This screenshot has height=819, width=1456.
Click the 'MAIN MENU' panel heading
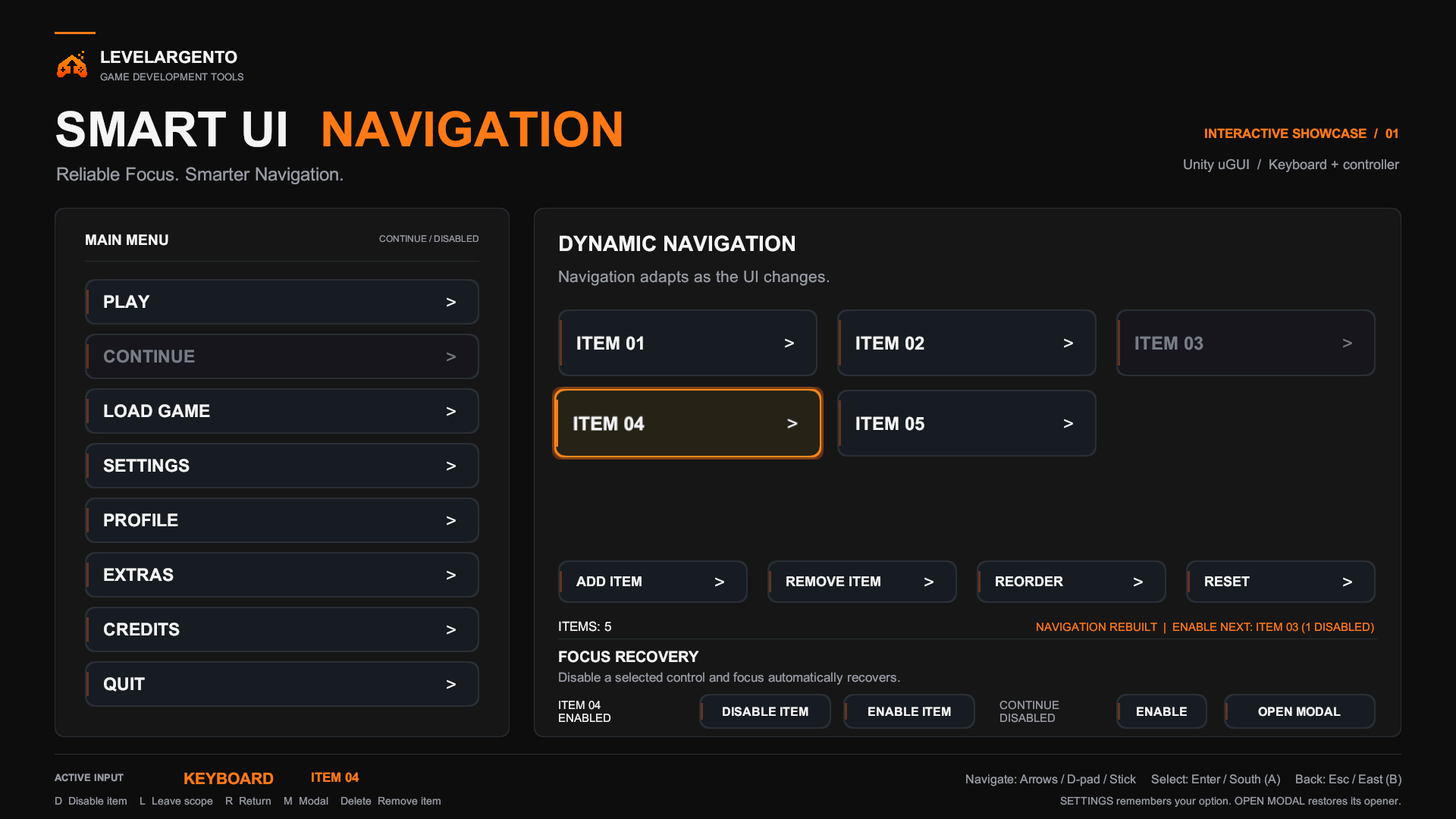127,240
